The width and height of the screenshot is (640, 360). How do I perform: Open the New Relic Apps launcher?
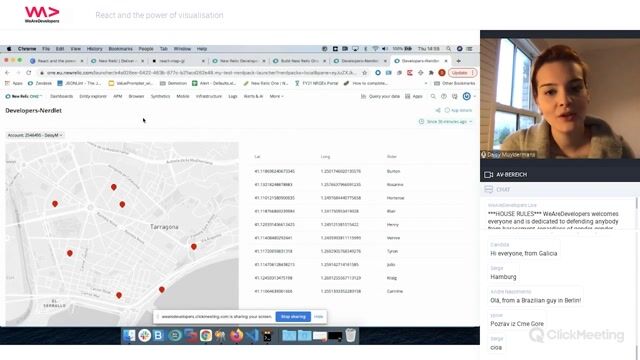click(413, 96)
